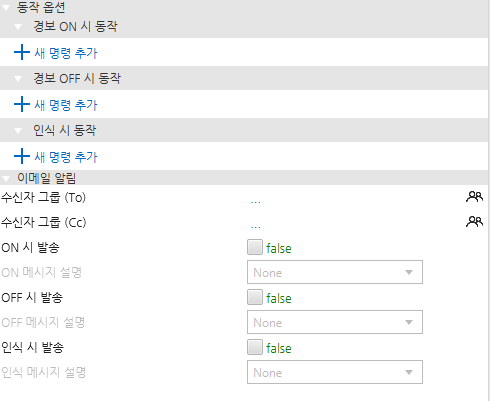Open the ON 메시지 설명 dropdown

(x=335, y=272)
